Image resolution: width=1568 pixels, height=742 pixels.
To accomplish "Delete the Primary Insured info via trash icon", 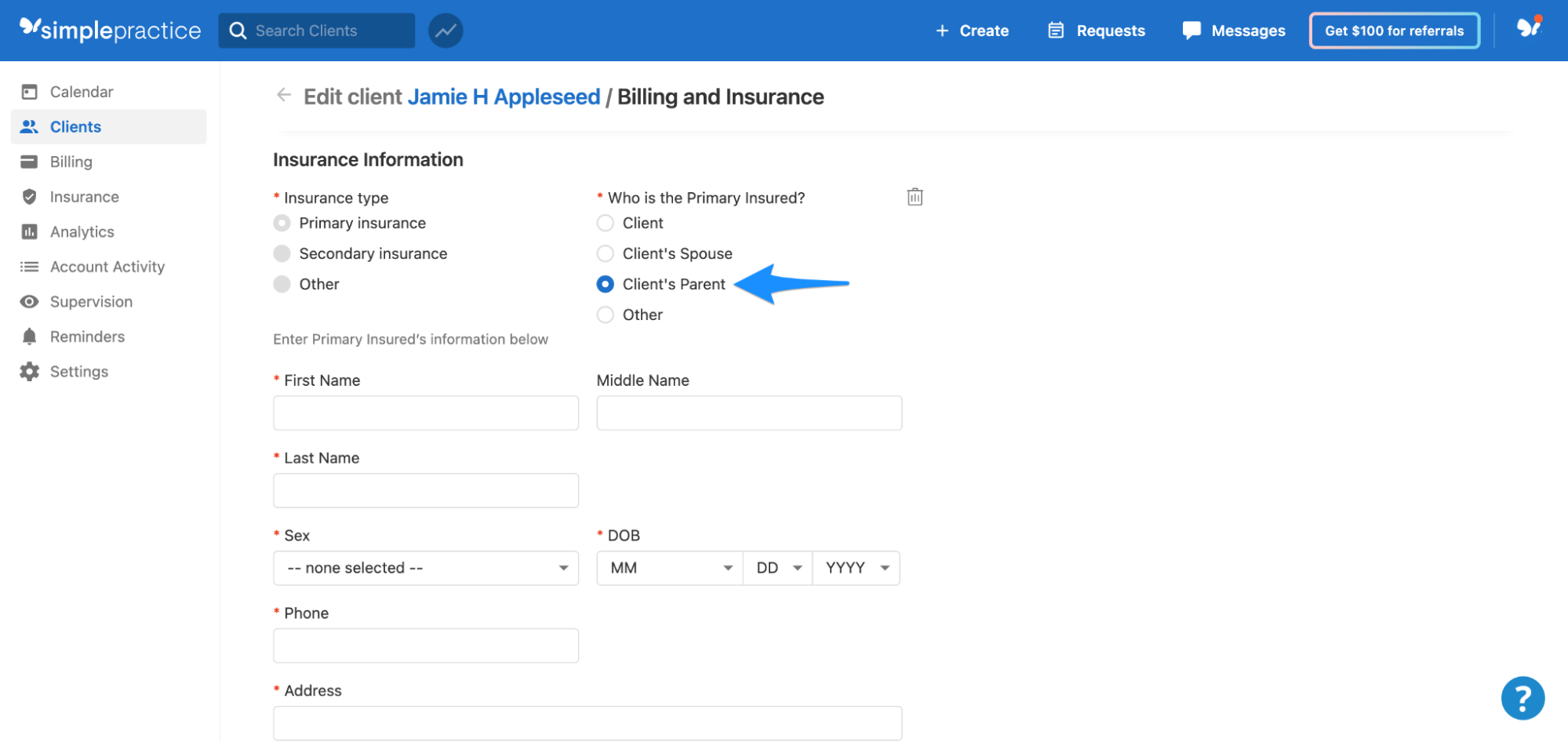I will click(x=914, y=197).
